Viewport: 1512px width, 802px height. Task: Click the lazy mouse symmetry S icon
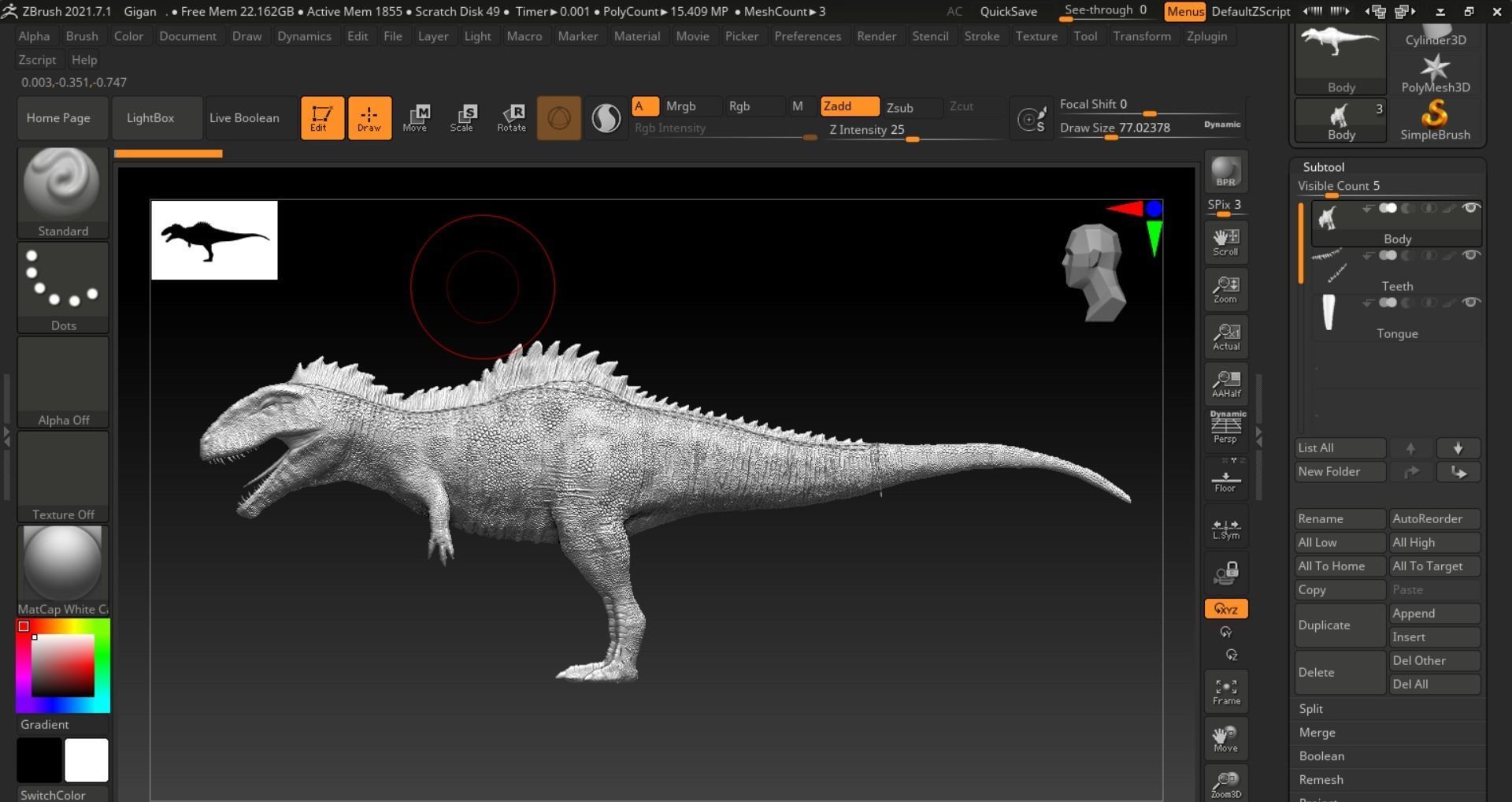[x=1032, y=119]
